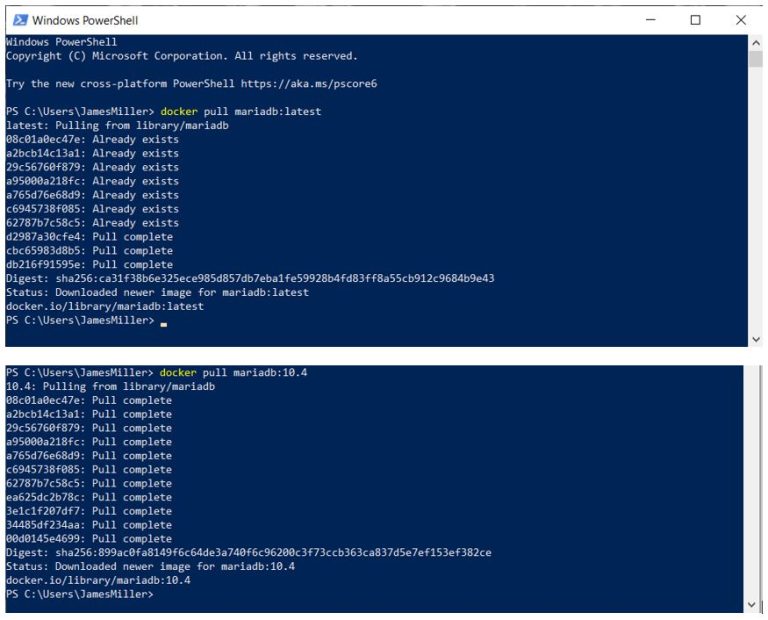This screenshot has height=620, width=768.
Task: Click the 'docker.io/library/mariadb:10.4' line
Action: [98, 580]
